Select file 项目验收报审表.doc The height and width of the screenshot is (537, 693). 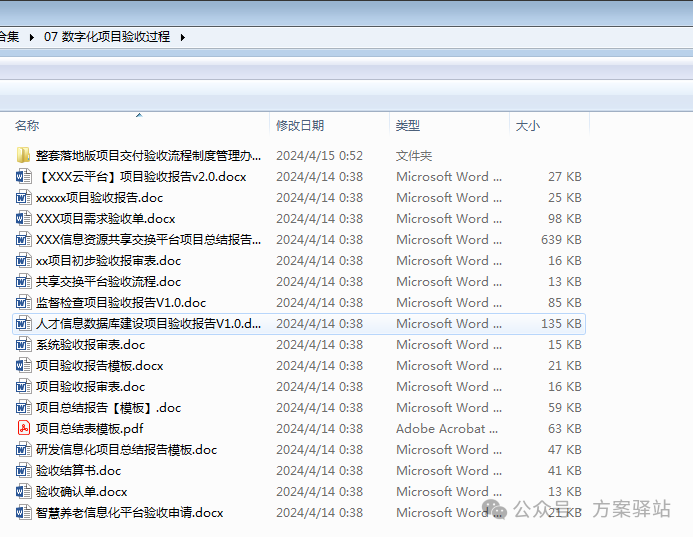pyautogui.click(x=90, y=387)
